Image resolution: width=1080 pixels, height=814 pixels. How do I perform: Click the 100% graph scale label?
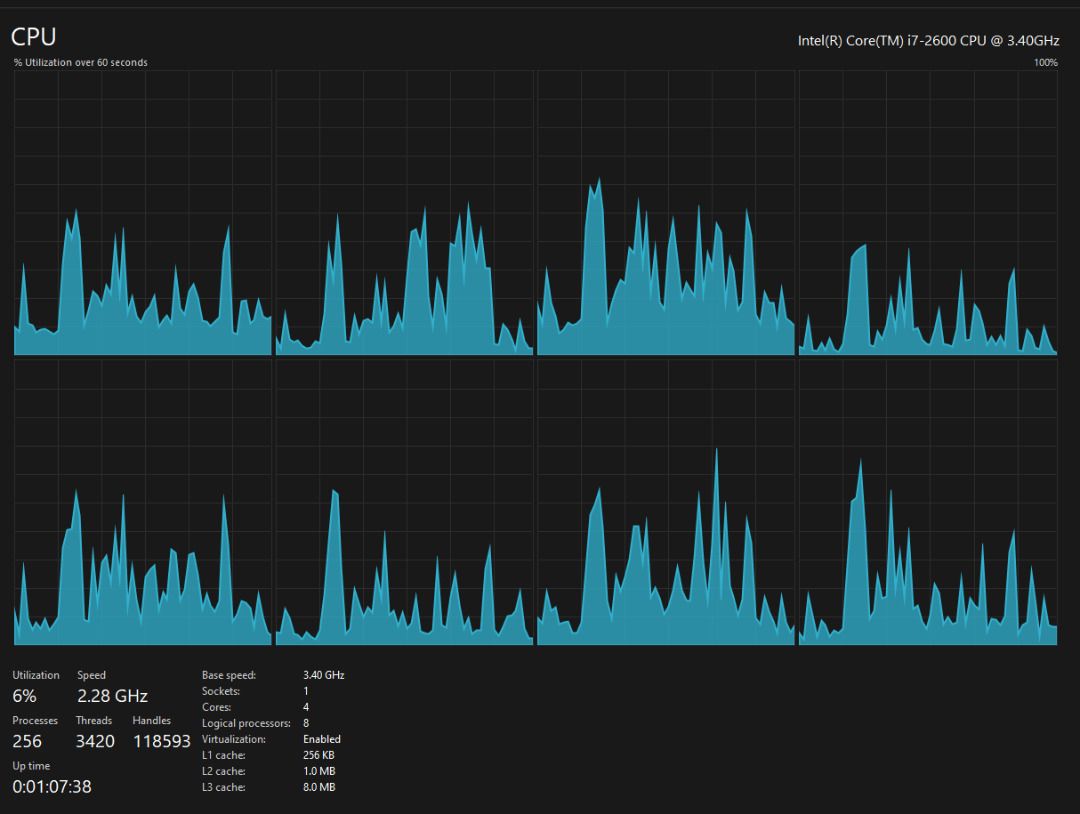(x=1045, y=63)
